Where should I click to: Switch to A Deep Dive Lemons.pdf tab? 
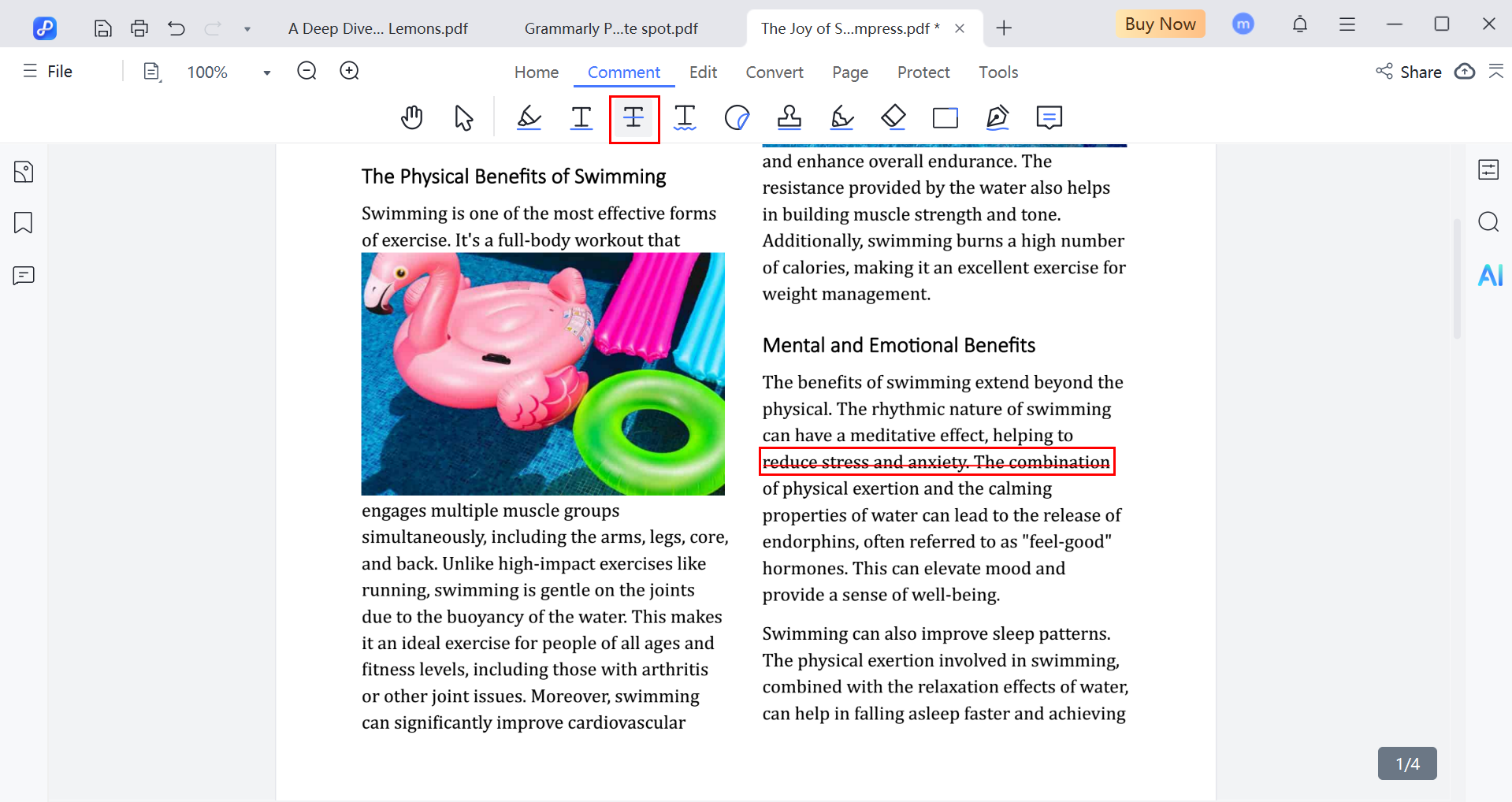[378, 29]
